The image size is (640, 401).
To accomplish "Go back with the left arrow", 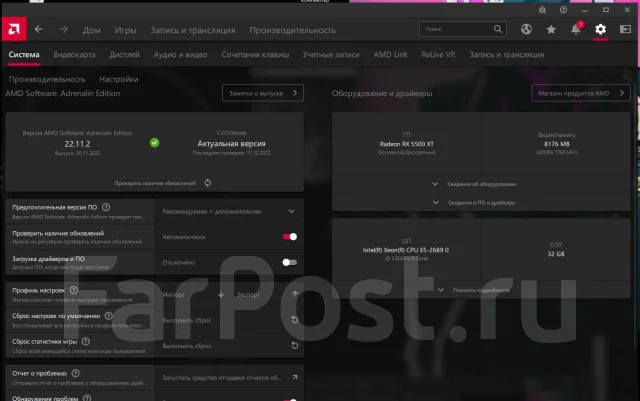I will tap(38, 29).
